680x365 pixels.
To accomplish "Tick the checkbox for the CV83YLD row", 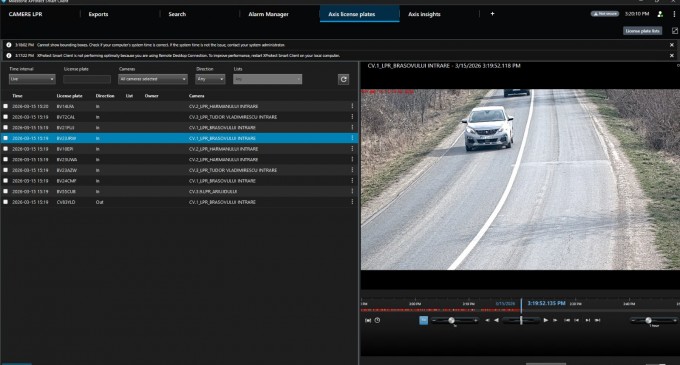I will [6, 202].
